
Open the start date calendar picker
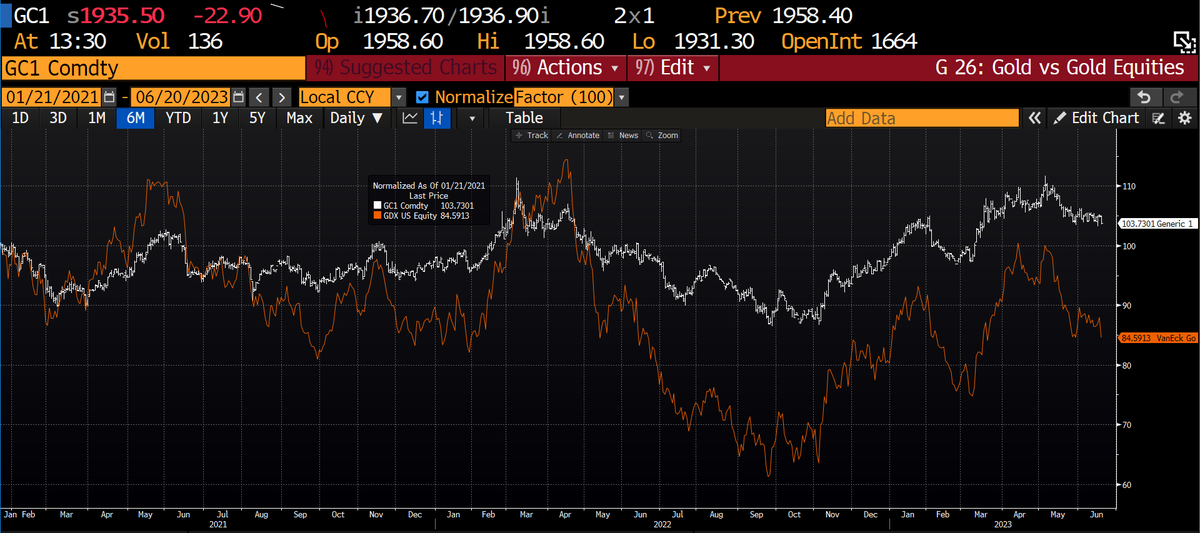(111, 98)
